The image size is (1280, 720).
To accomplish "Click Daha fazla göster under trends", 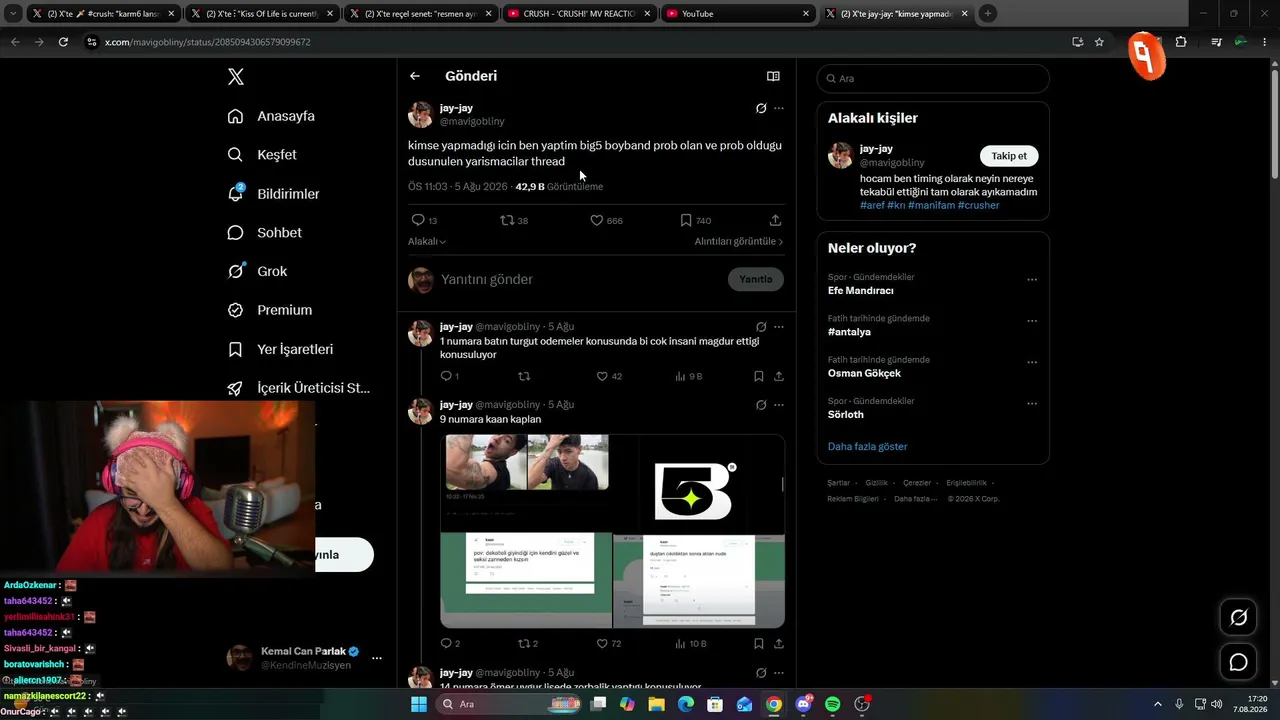I will pos(868,446).
